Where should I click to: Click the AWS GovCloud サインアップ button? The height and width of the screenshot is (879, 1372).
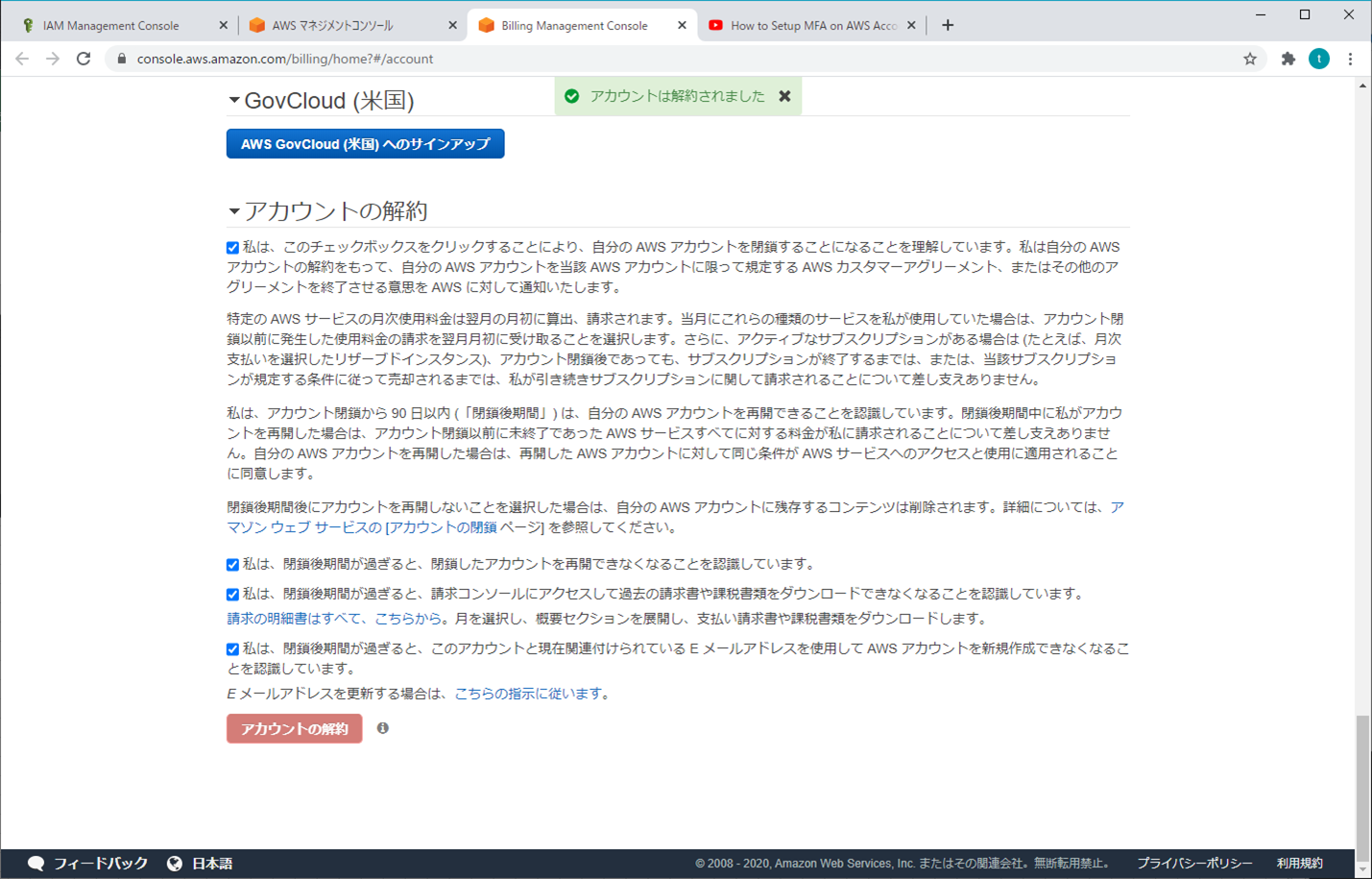(x=365, y=143)
